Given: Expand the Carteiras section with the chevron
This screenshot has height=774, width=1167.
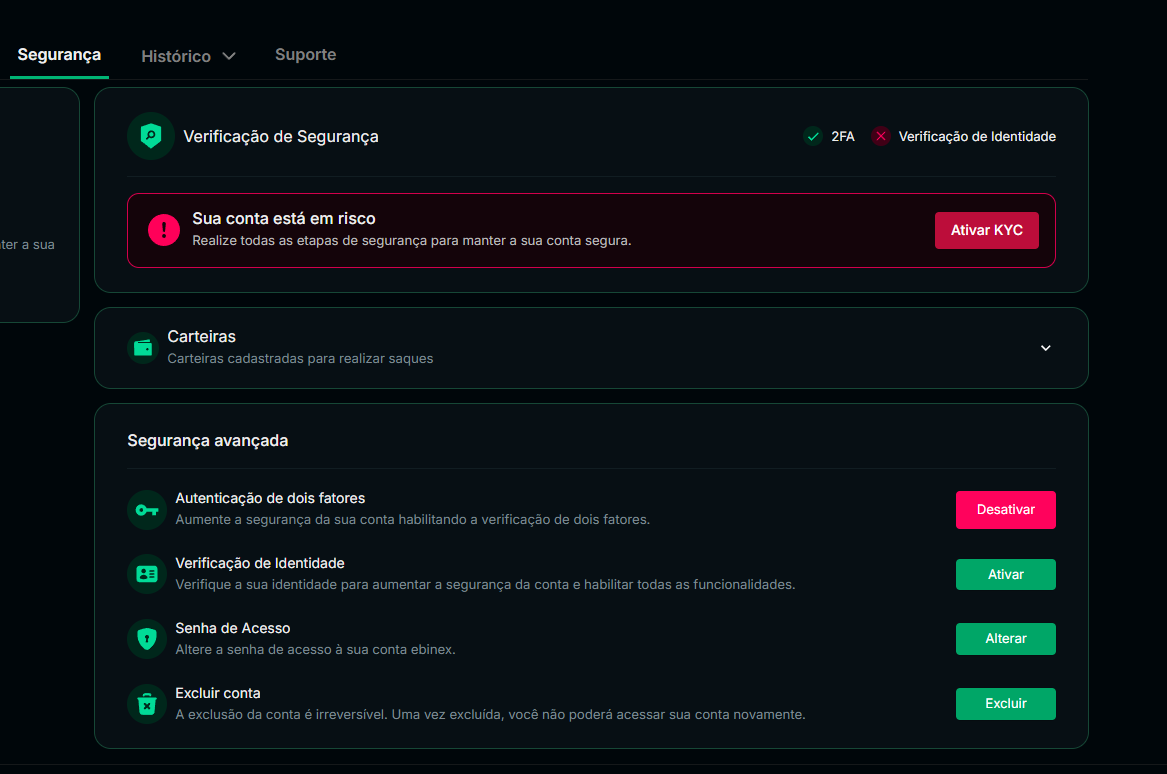Looking at the screenshot, I should 1045,348.
